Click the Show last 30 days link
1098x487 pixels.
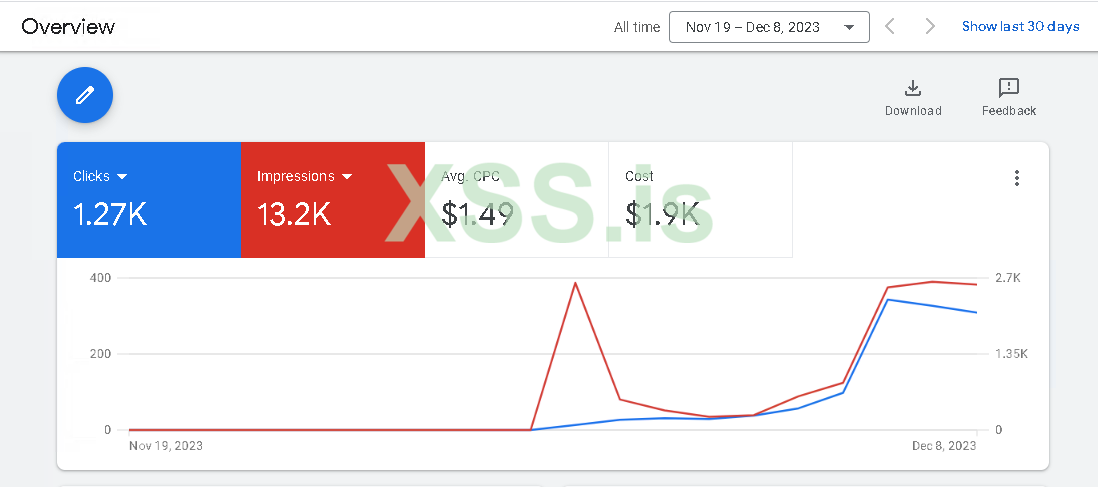(x=1020, y=27)
